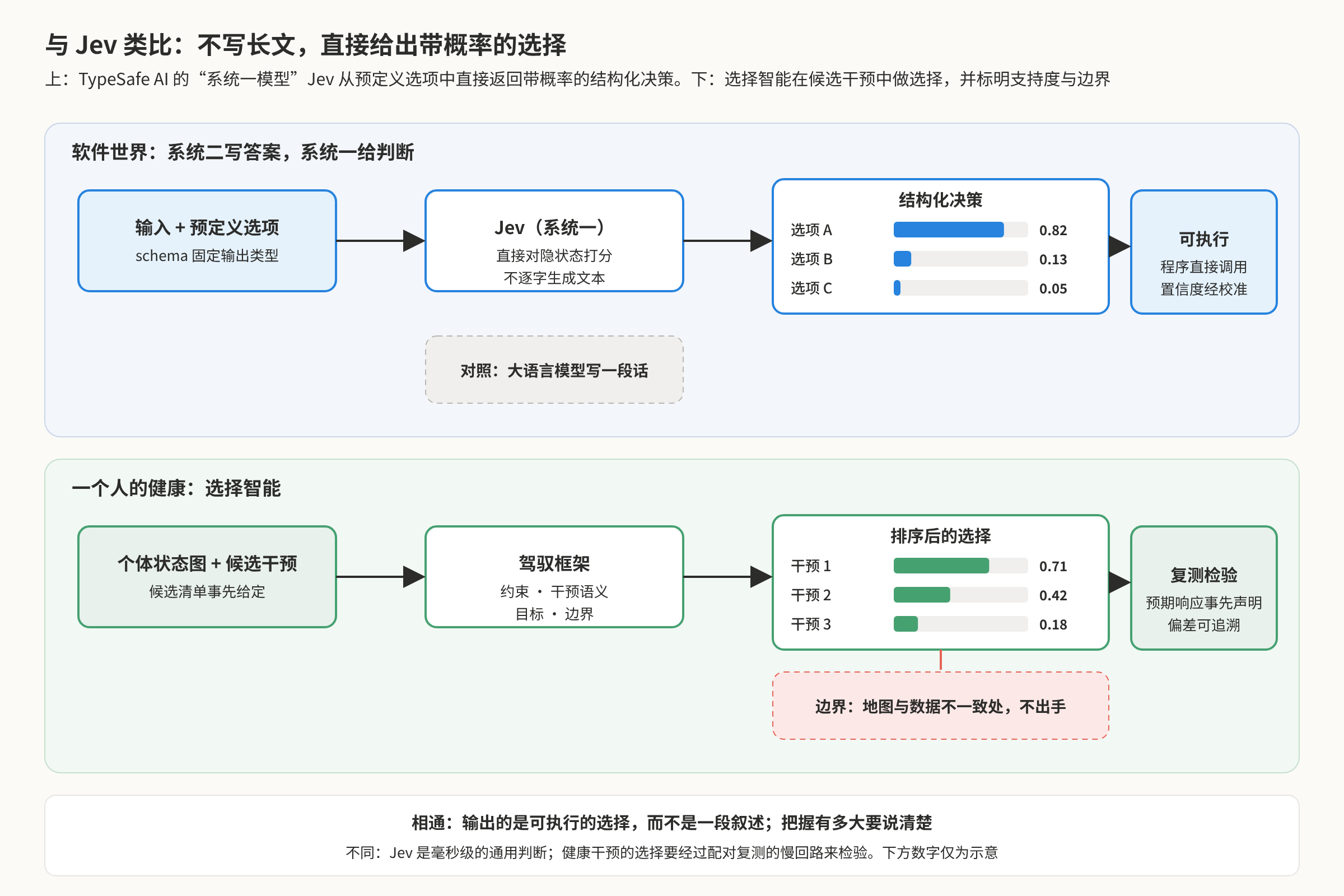Click the text 程序直接调用
The image size is (1344, 896).
click(x=1203, y=267)
